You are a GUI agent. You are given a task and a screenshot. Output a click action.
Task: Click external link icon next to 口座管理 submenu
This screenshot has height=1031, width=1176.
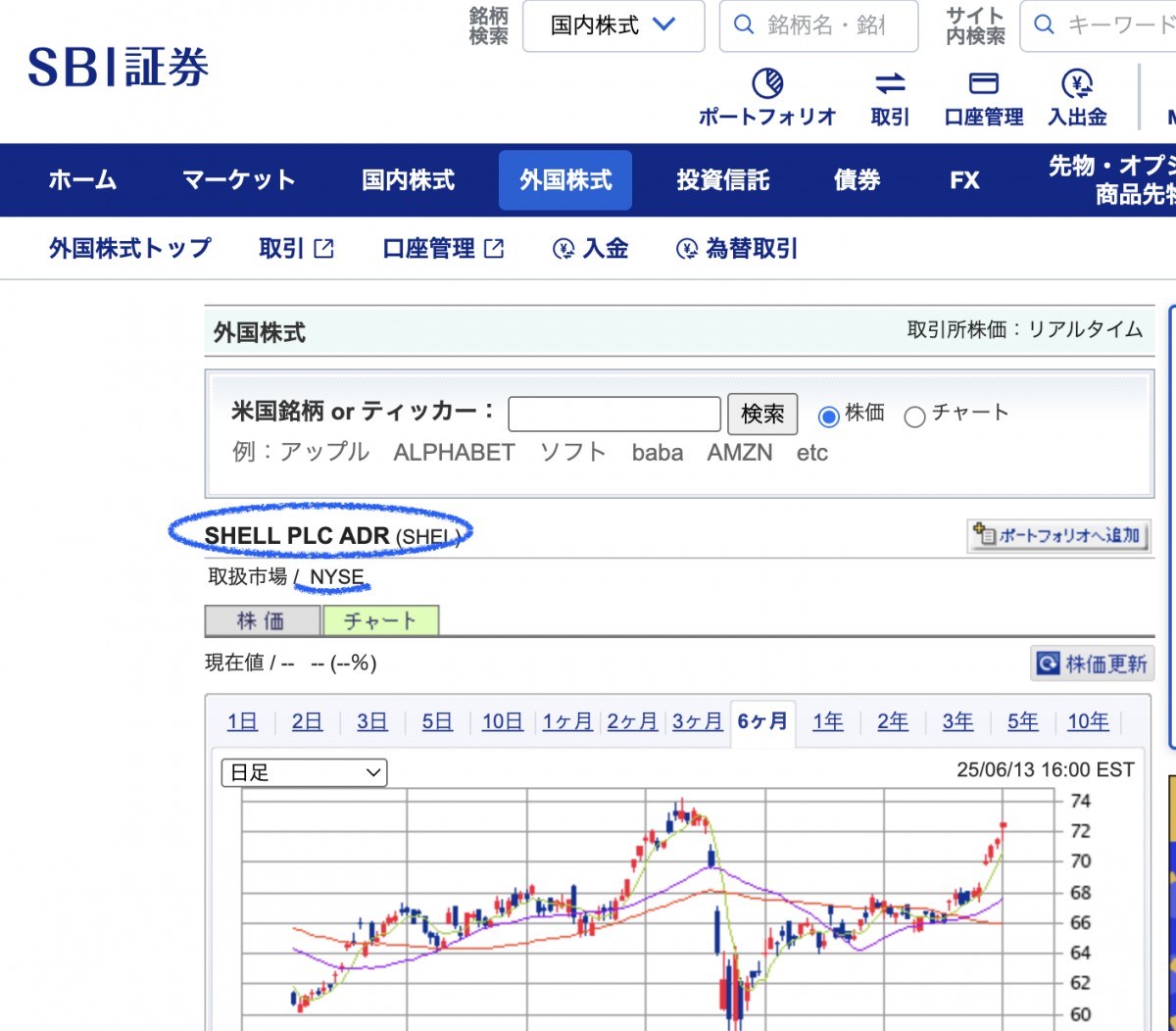494,249
